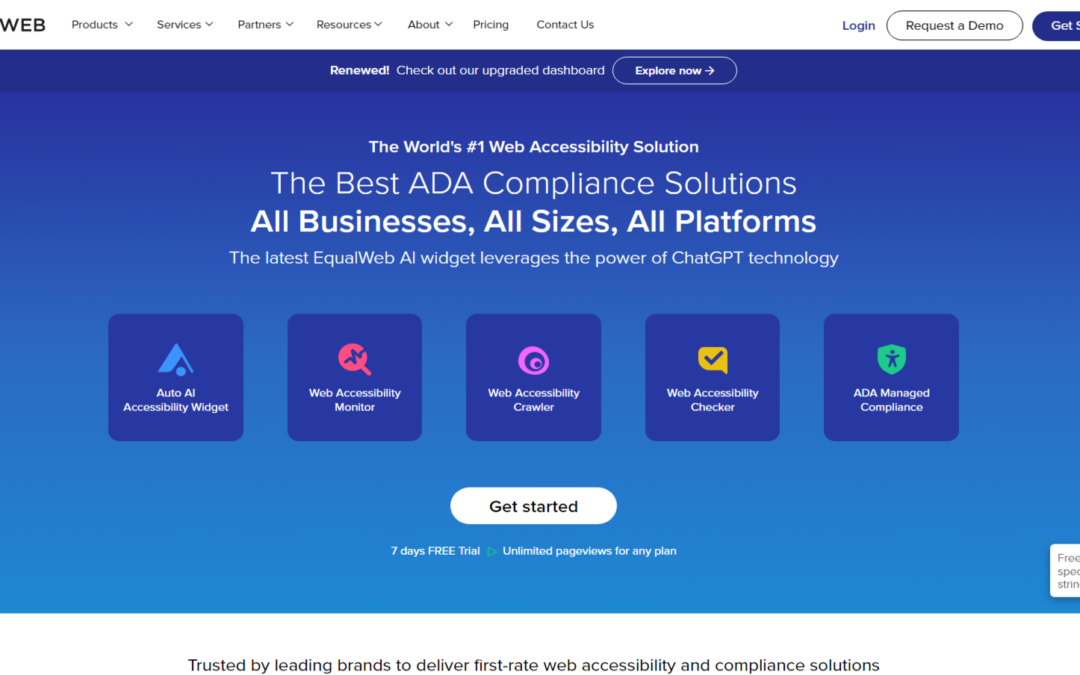Expand the Products dropdown chevron

[129, 24]
